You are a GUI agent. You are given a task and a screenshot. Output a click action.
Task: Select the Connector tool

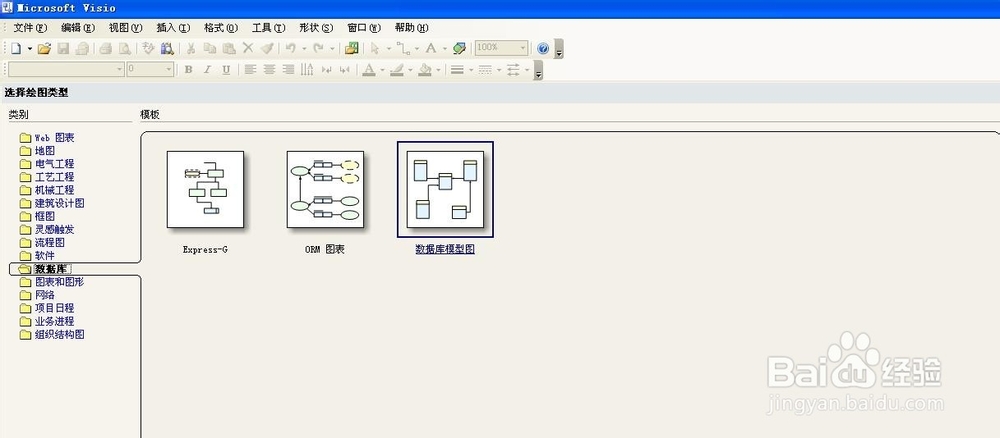tap(403, 48)
